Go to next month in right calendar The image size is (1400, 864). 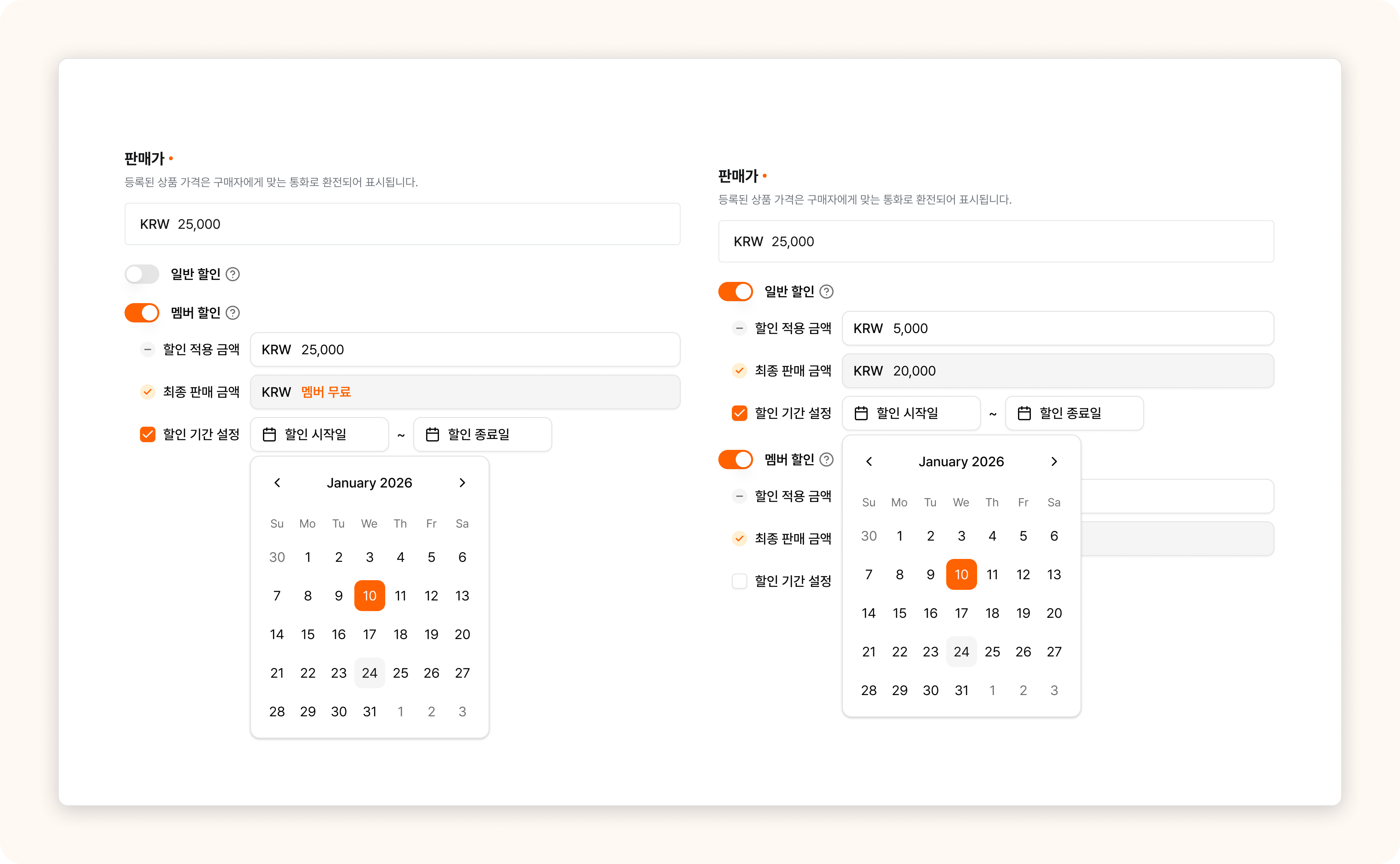(x=1054, y=462)
